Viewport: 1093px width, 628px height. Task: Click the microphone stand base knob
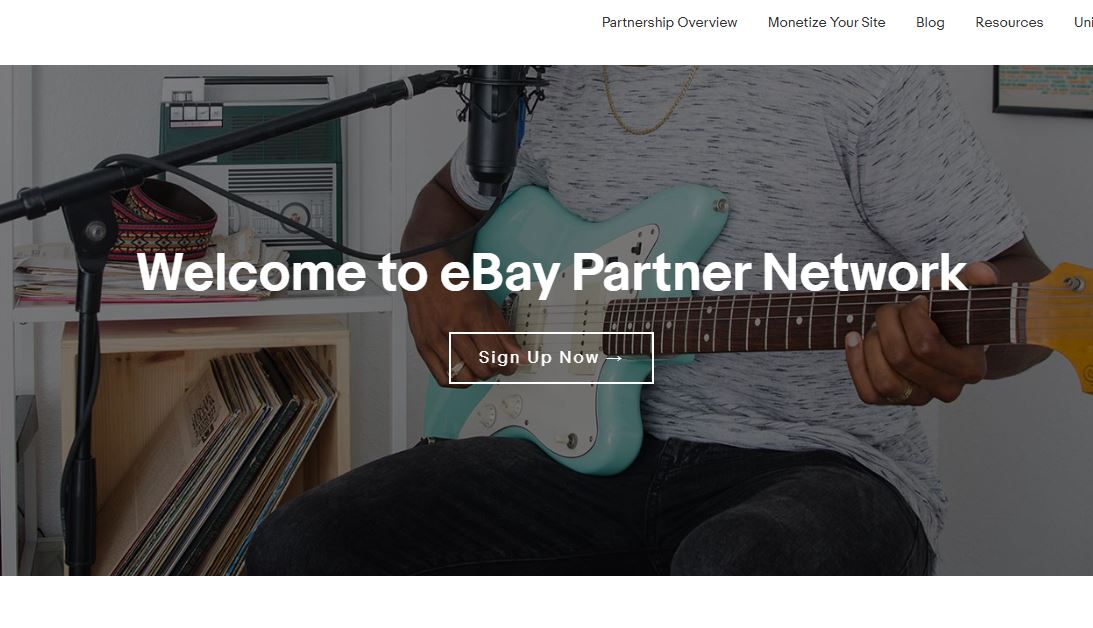95,231
